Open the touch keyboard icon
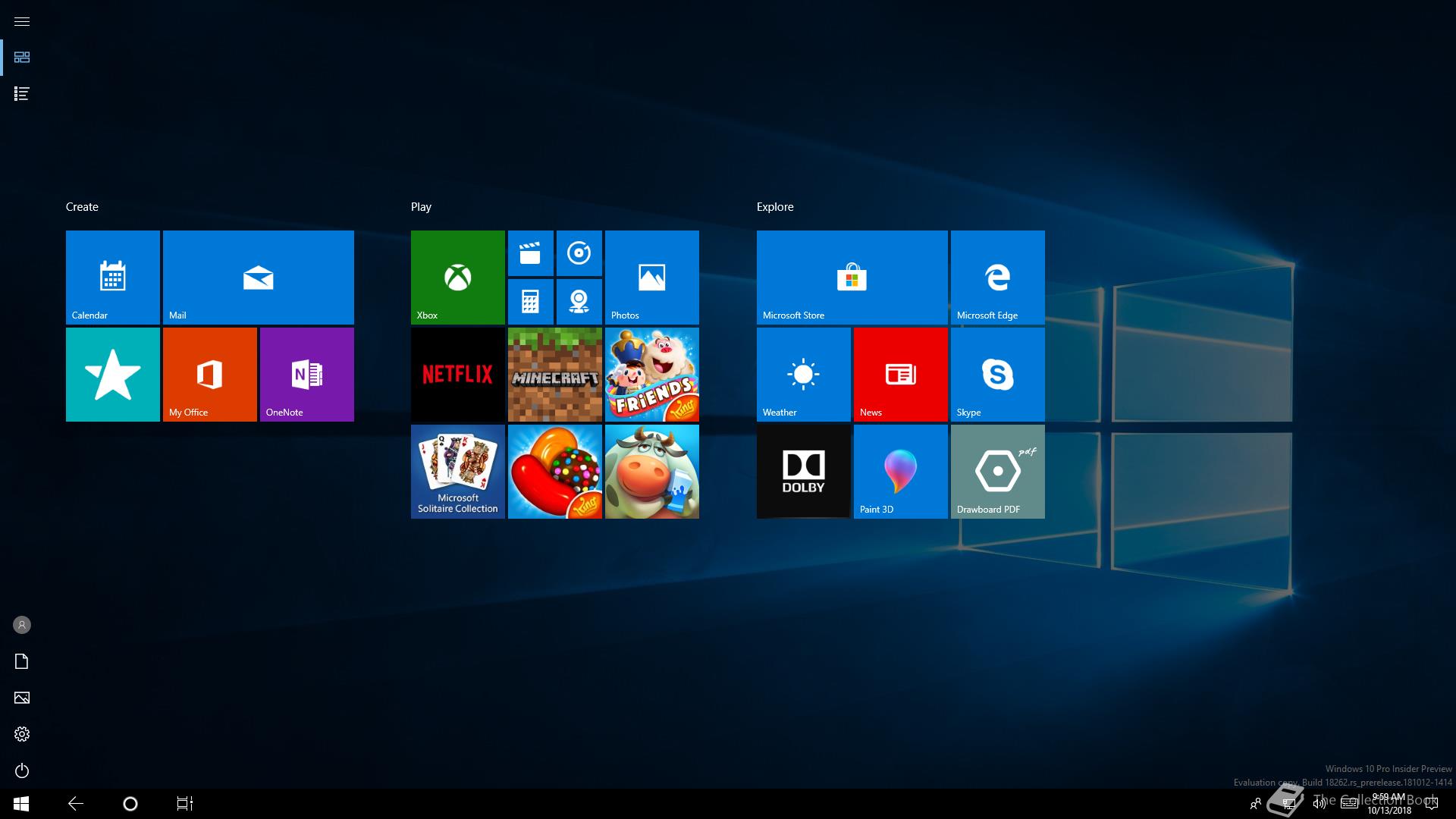1456x819 pixels. 1350,804
